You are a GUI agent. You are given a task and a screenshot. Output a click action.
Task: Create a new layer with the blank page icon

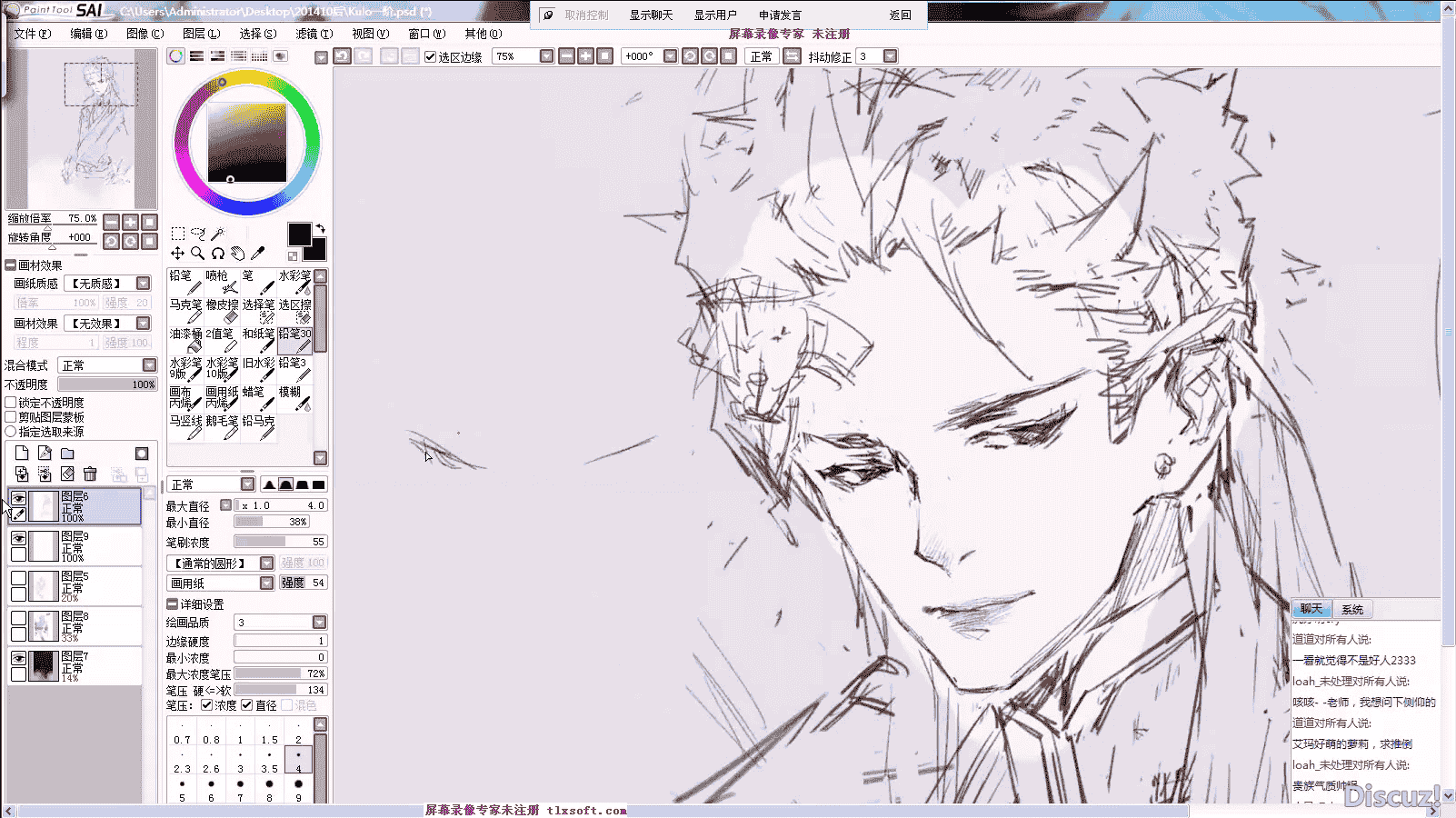22,453
